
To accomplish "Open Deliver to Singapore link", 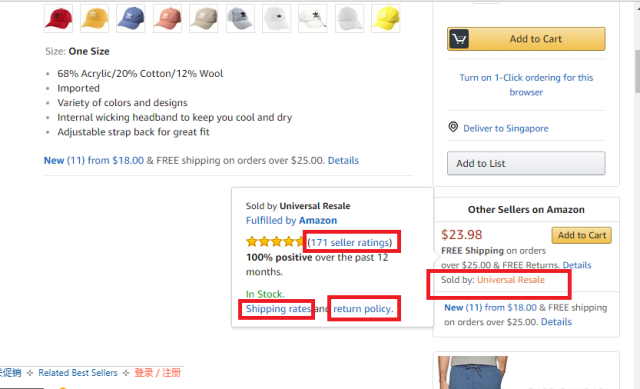I will coord(506,129).
